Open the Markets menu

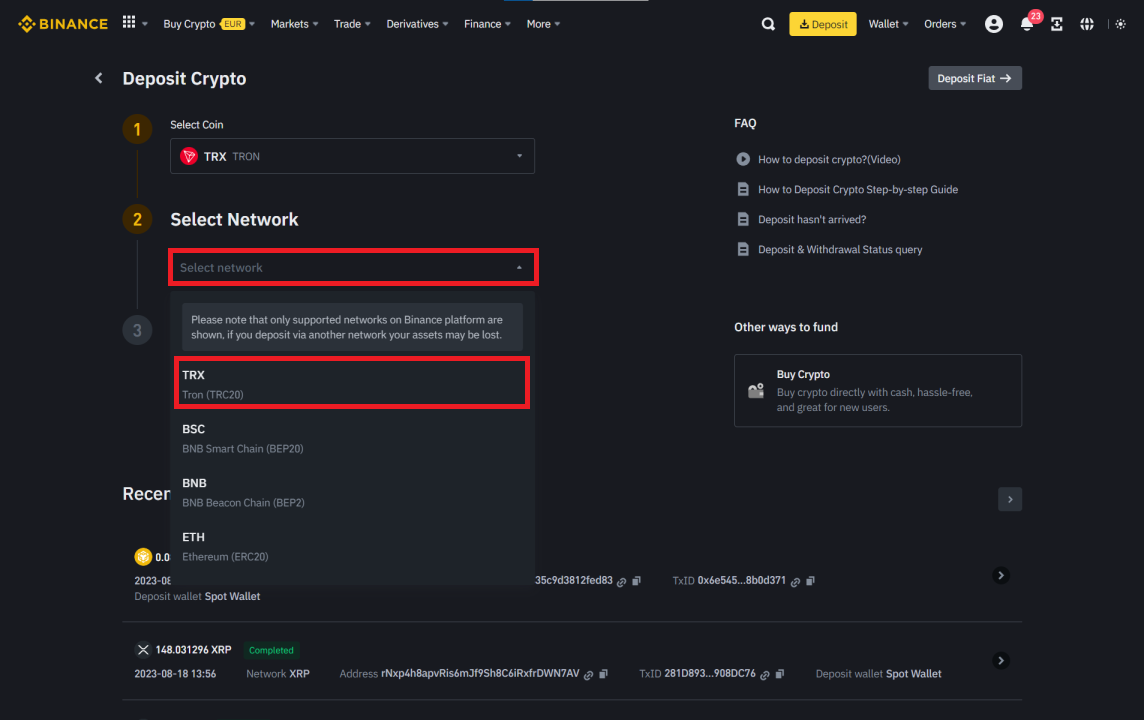pyautogui.click(x=294, y=24)
